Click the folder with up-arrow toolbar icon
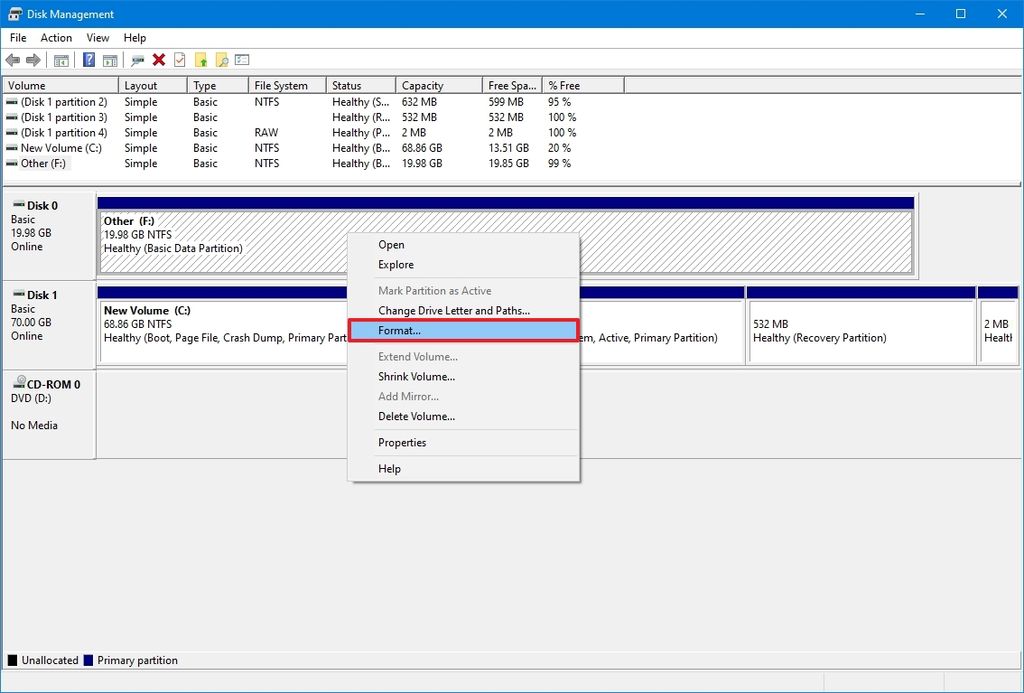The height and width of the screenshot is (693, 1024). pos(200,59)
